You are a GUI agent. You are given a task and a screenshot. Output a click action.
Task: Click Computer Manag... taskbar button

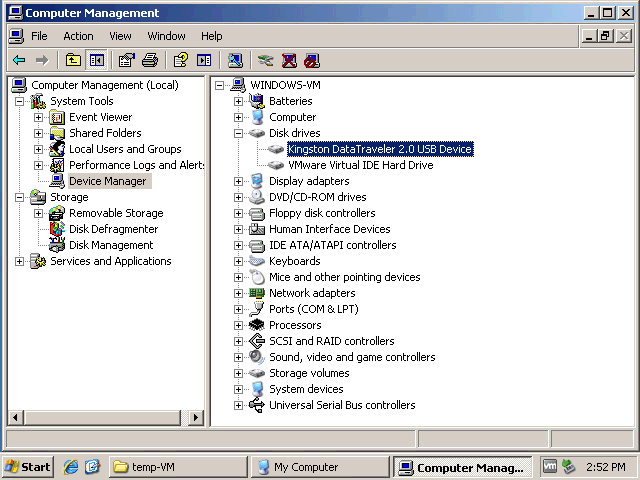click(462, 467)
